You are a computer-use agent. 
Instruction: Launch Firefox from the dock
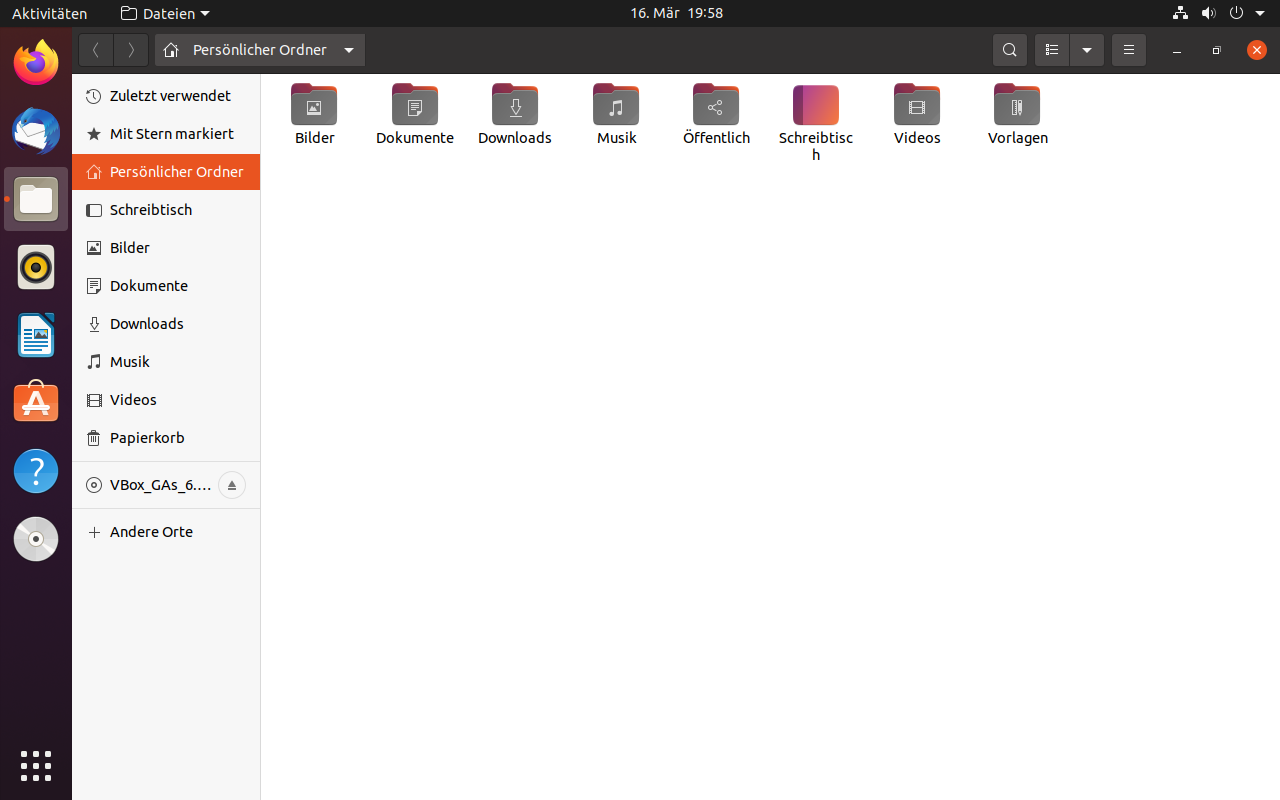(x=36, y=63)
